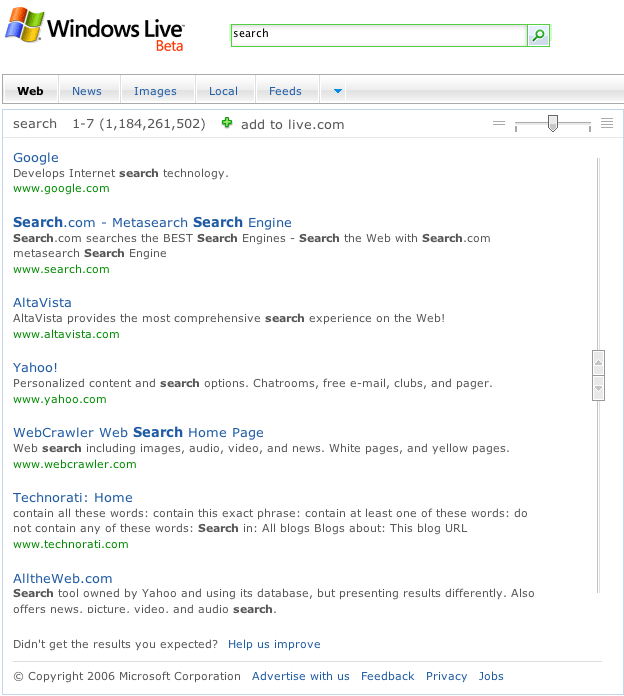This screenshot has height=696, width=624.
Task: Open AlltheWeb.com result title
Action: click(63, 578)
